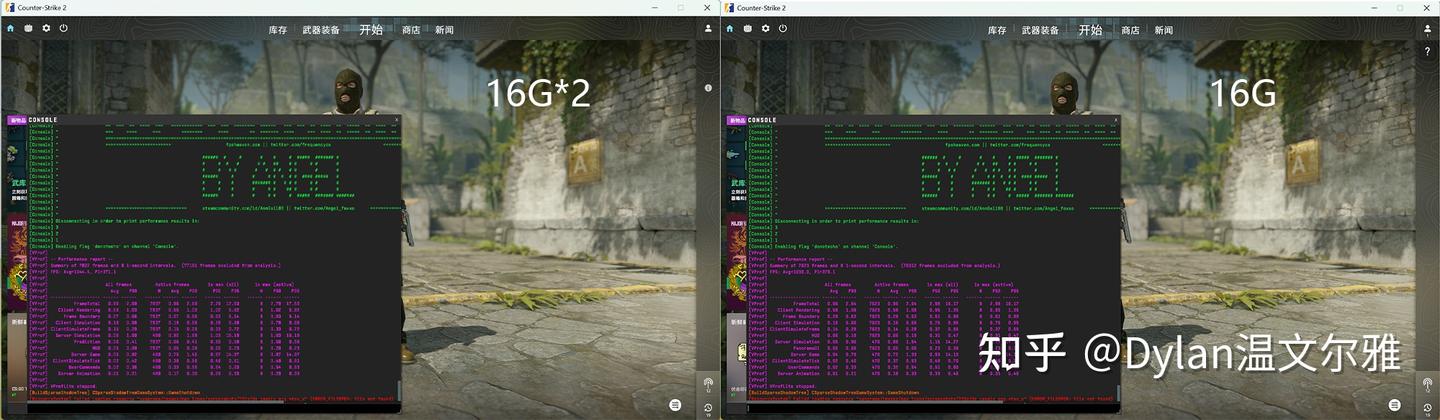Click the purple tag beside CONSOLE in left window
The width and height of the screenshot is (1440, 420).
coord(17,120)
